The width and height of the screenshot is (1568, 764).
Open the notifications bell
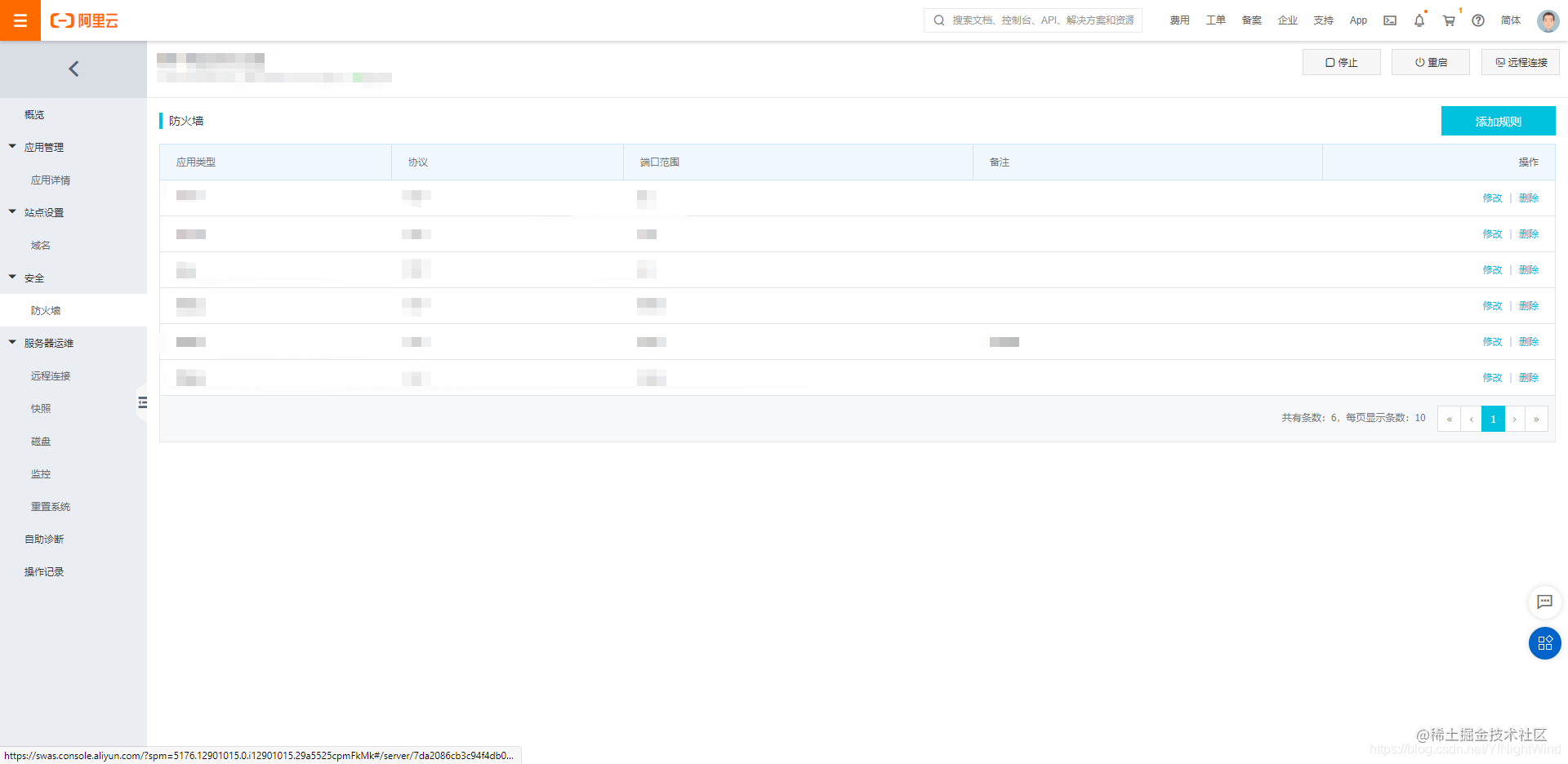pos(1419,20)
